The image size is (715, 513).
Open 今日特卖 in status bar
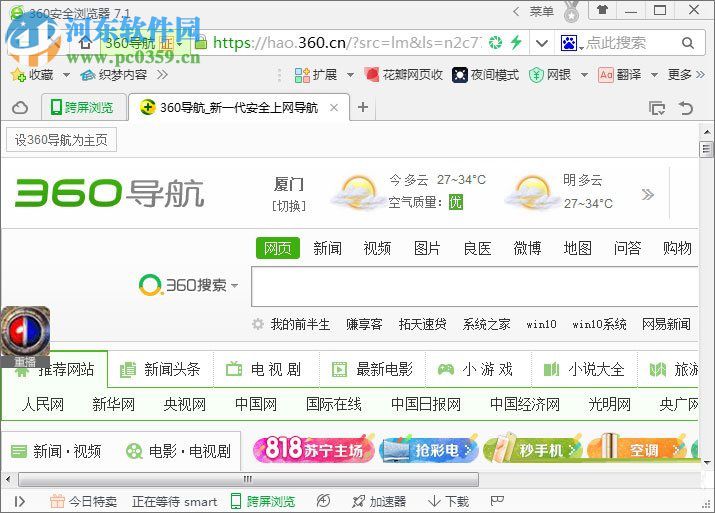pyautogui.click(x=83, y=502)
